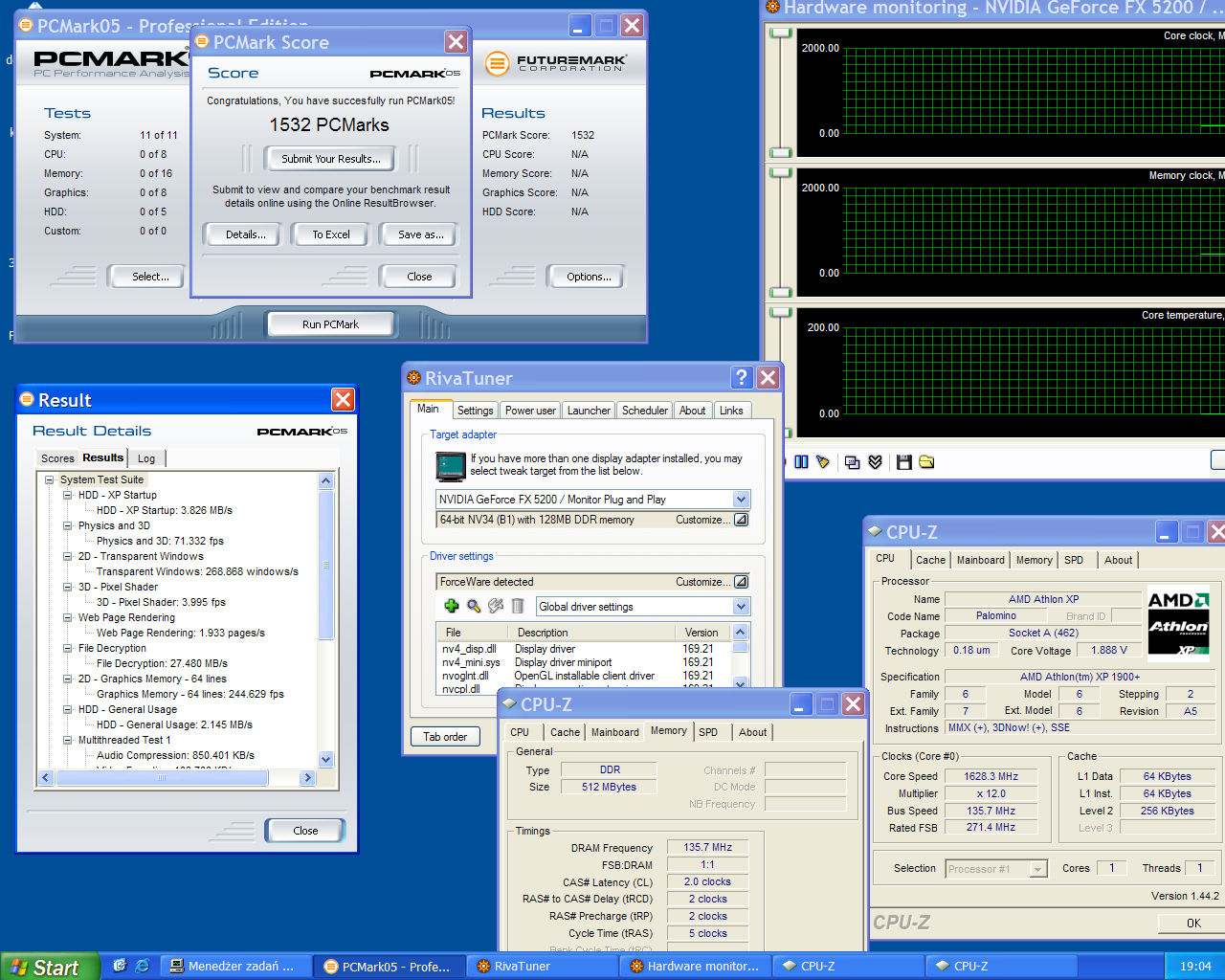This screenshot has width=1225, height=980.
Task: Collapse the Physics and 3D node
Action: (67, 525)
